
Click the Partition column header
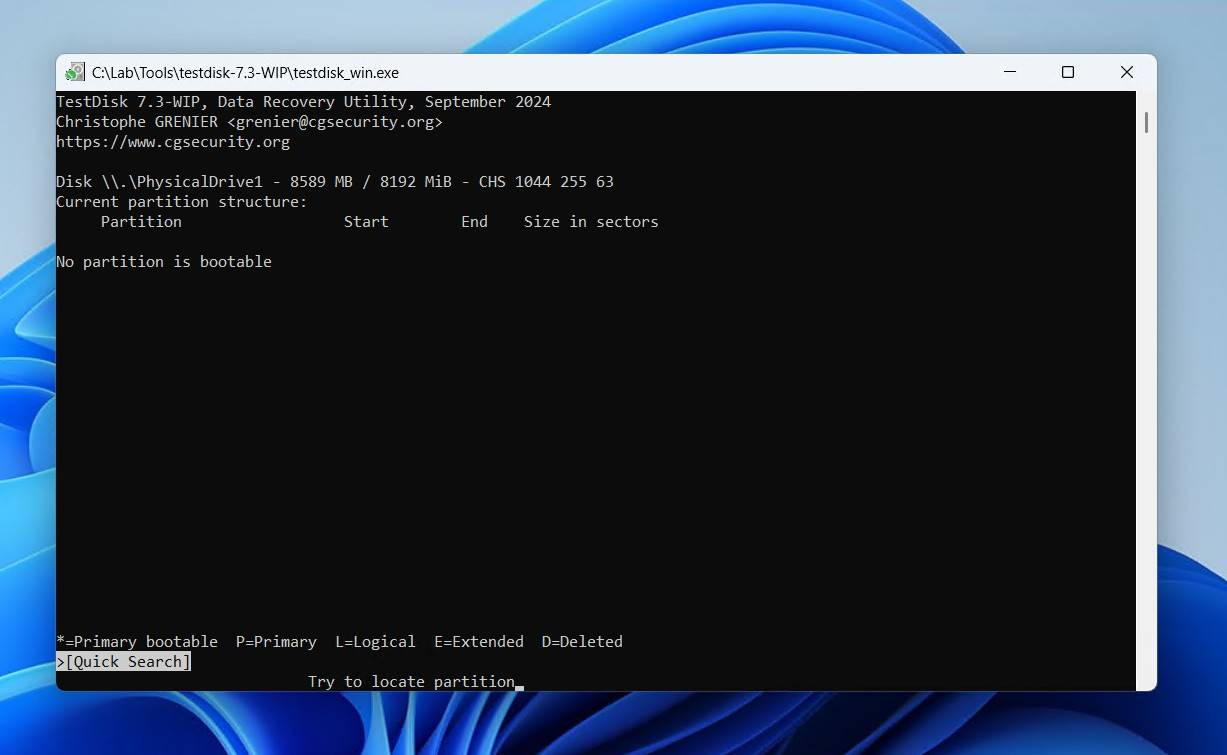click(x=141, y=222)
